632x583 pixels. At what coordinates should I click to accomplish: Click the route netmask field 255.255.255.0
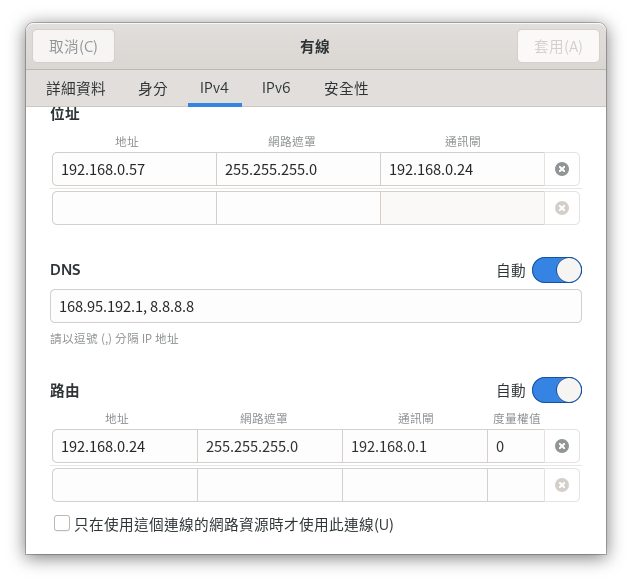(x=270, y=446)
